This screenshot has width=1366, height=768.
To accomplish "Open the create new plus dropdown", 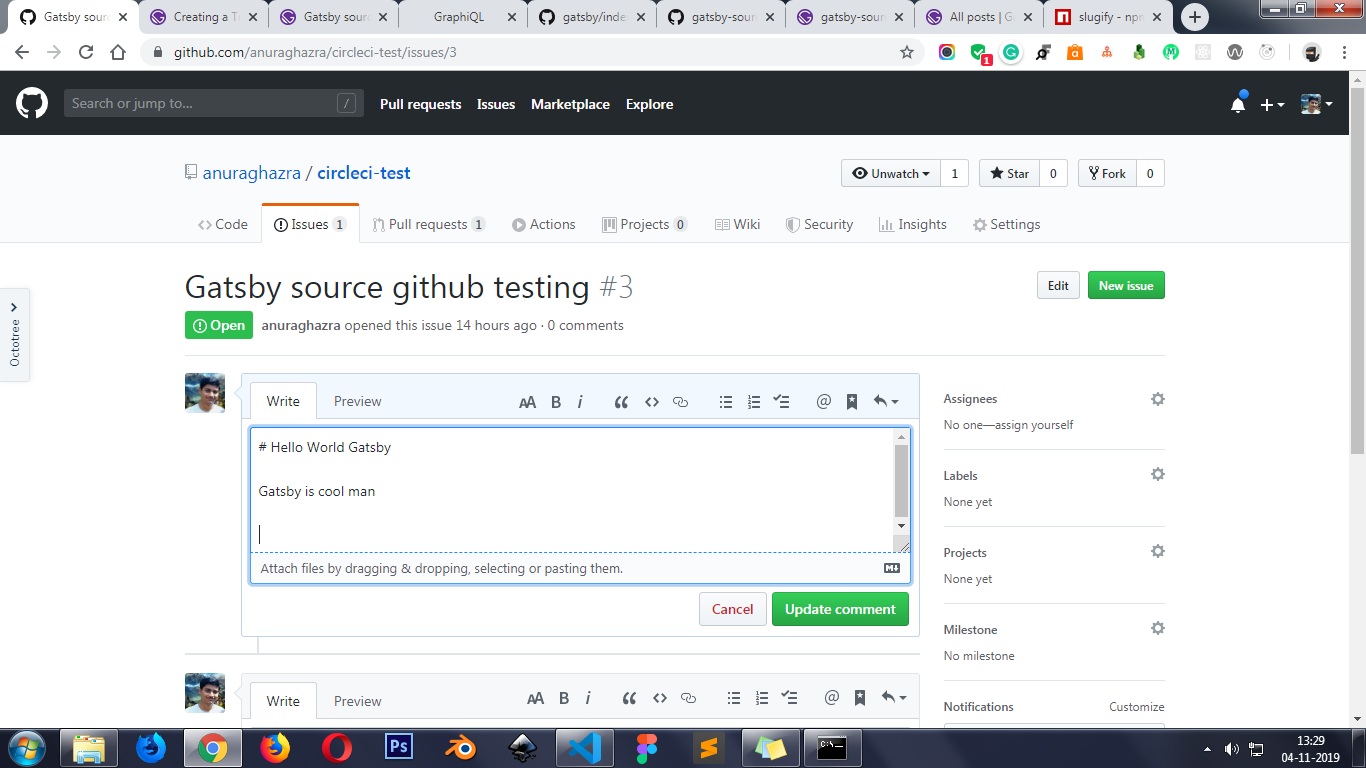I will (x=1272, y=104).
